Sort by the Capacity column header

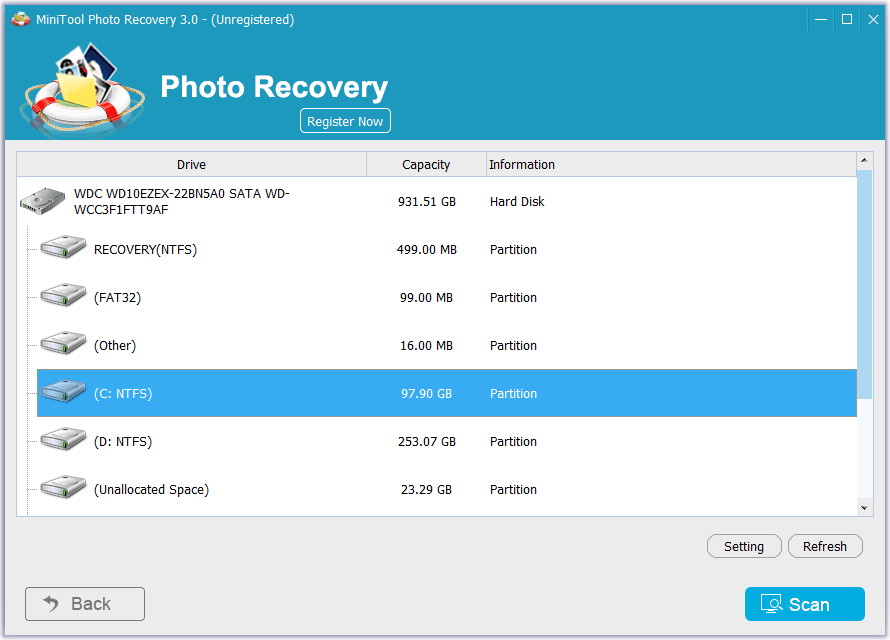[426, 165]
